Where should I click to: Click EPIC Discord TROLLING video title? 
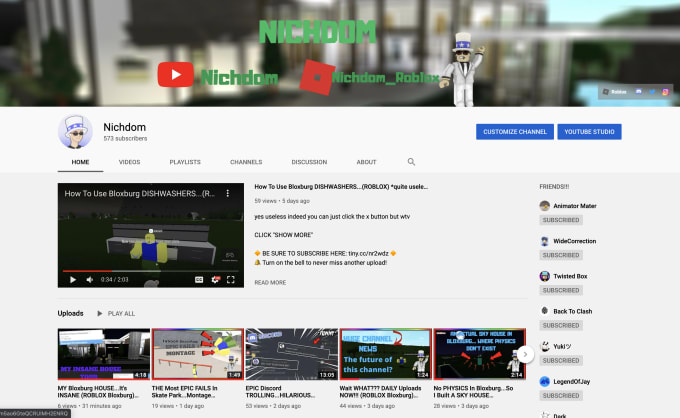click(x=280, y=392)
